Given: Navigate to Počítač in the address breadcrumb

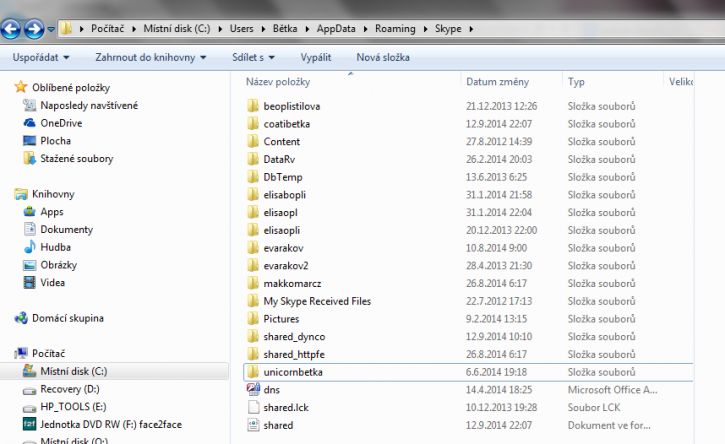Looking at the screenshot, I should 107,29.
